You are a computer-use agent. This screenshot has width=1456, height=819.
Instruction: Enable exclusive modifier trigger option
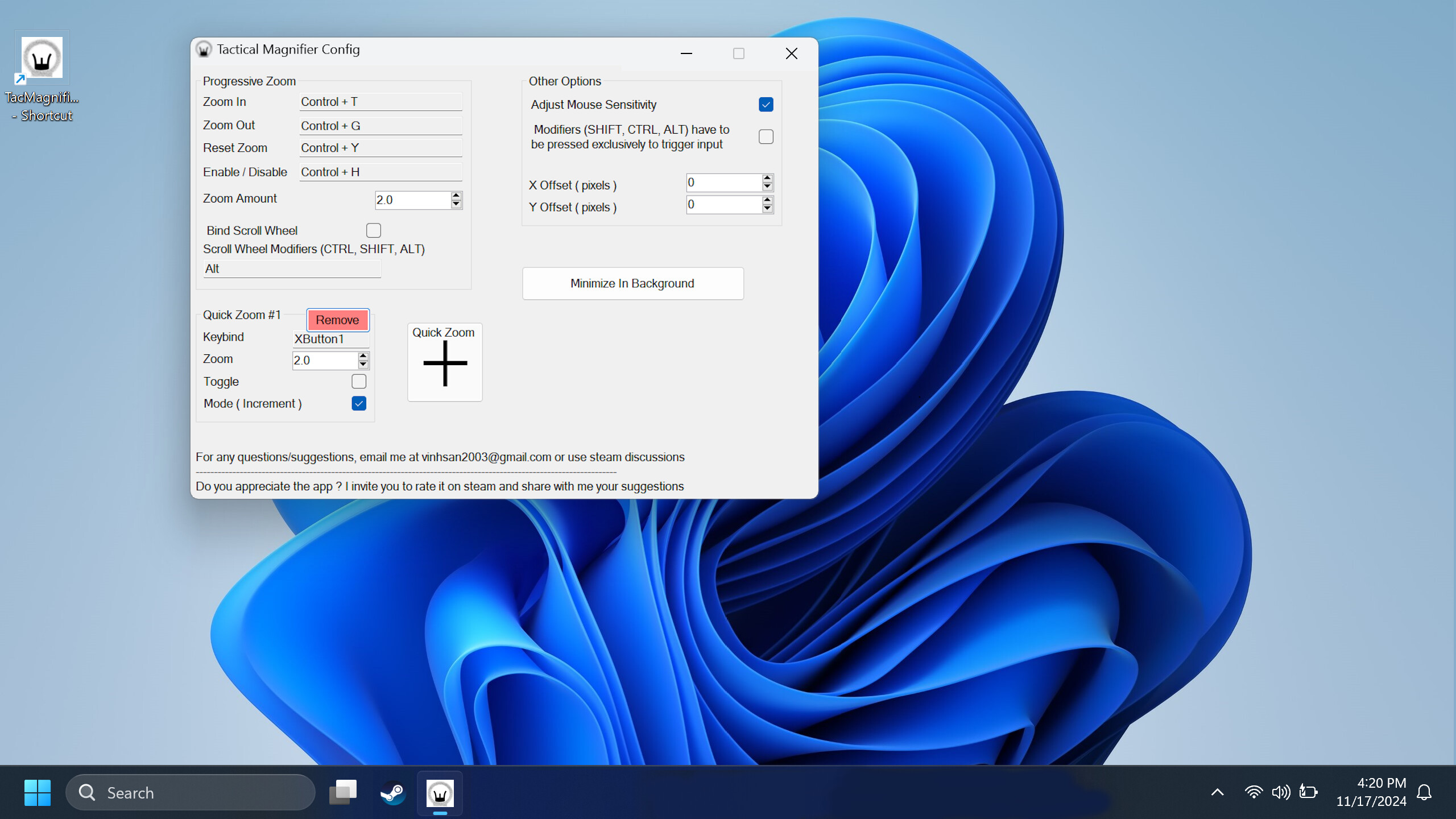766,136
